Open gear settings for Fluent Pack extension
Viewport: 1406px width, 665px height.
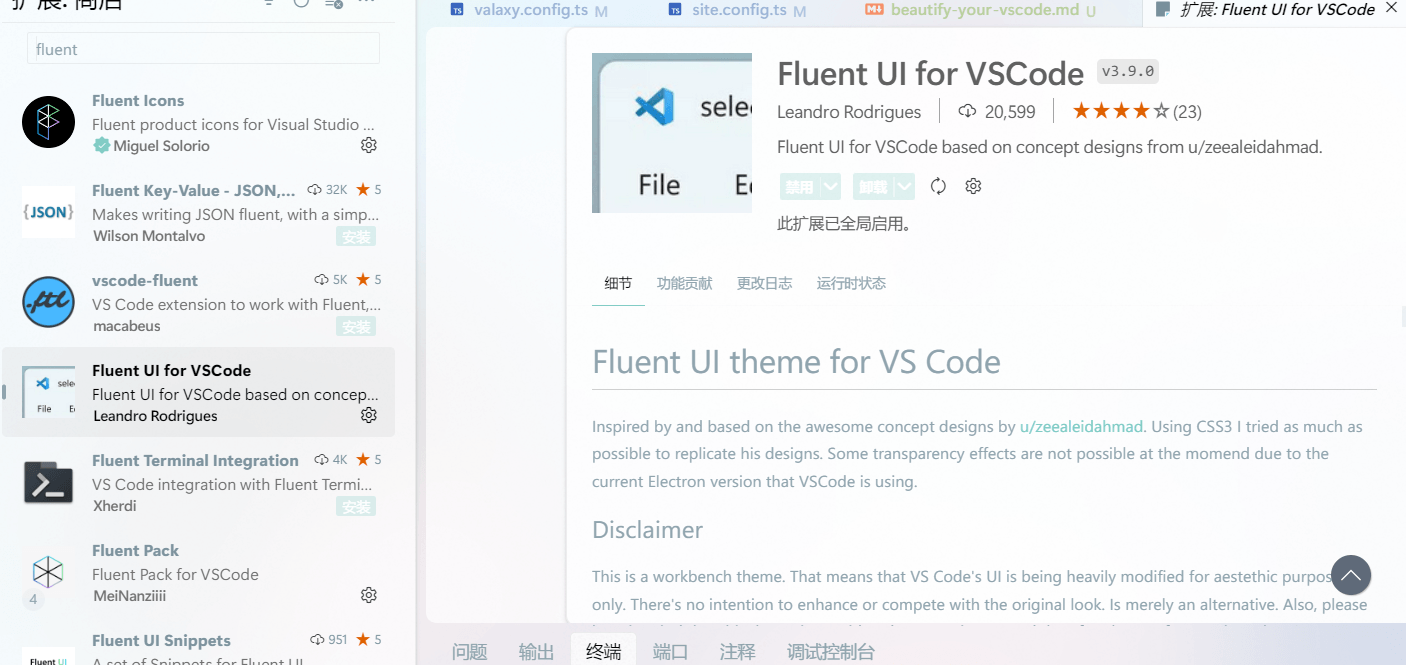click(368, 595)
